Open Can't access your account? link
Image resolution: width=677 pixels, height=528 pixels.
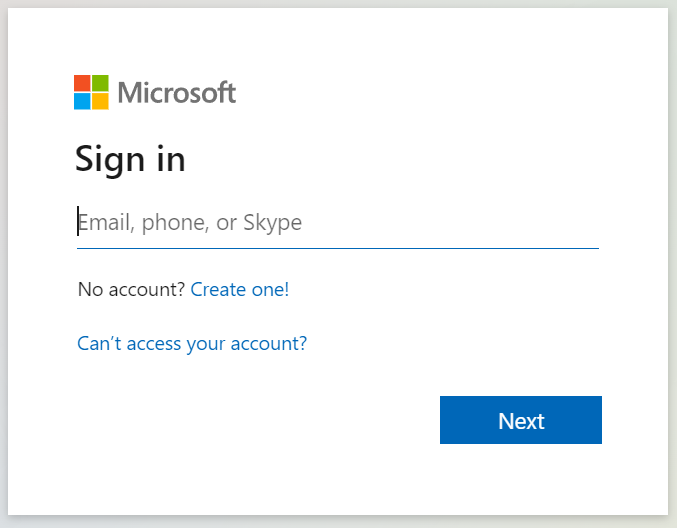[x=192, y=344]
